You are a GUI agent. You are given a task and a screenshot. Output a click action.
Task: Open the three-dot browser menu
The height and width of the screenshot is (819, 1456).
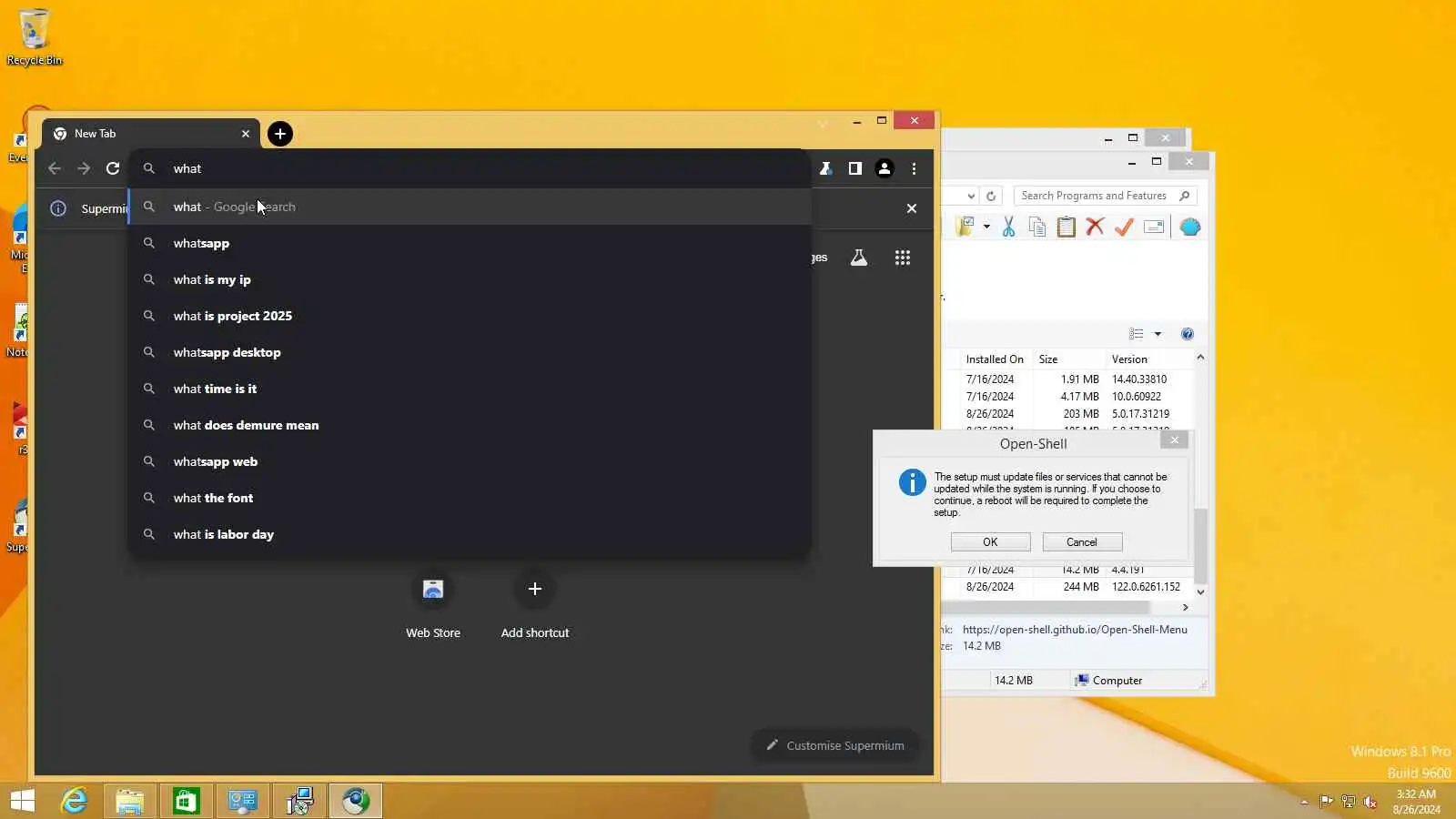914,168
